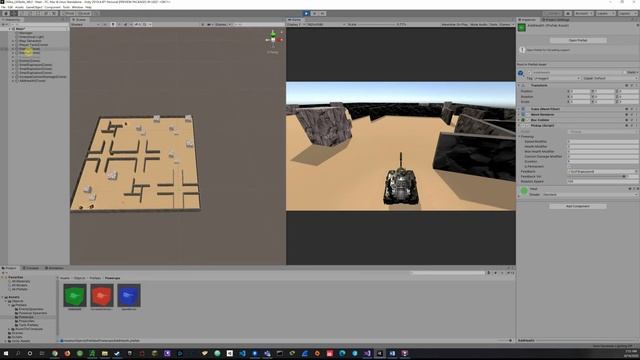Viewport: 640px width, 360px height.
Task: Open the Layout dropdown
Action: tap(627, 13)
